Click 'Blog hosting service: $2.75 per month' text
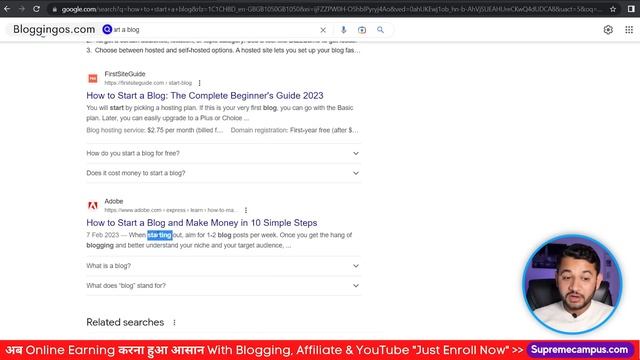640x360 pixels. click(x=154, y=130)
